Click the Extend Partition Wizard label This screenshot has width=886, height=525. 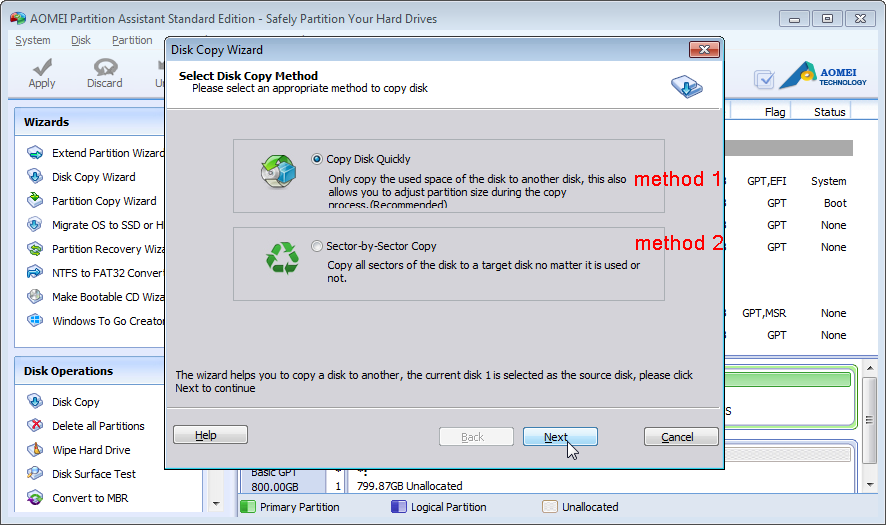[x=108, y=153]
